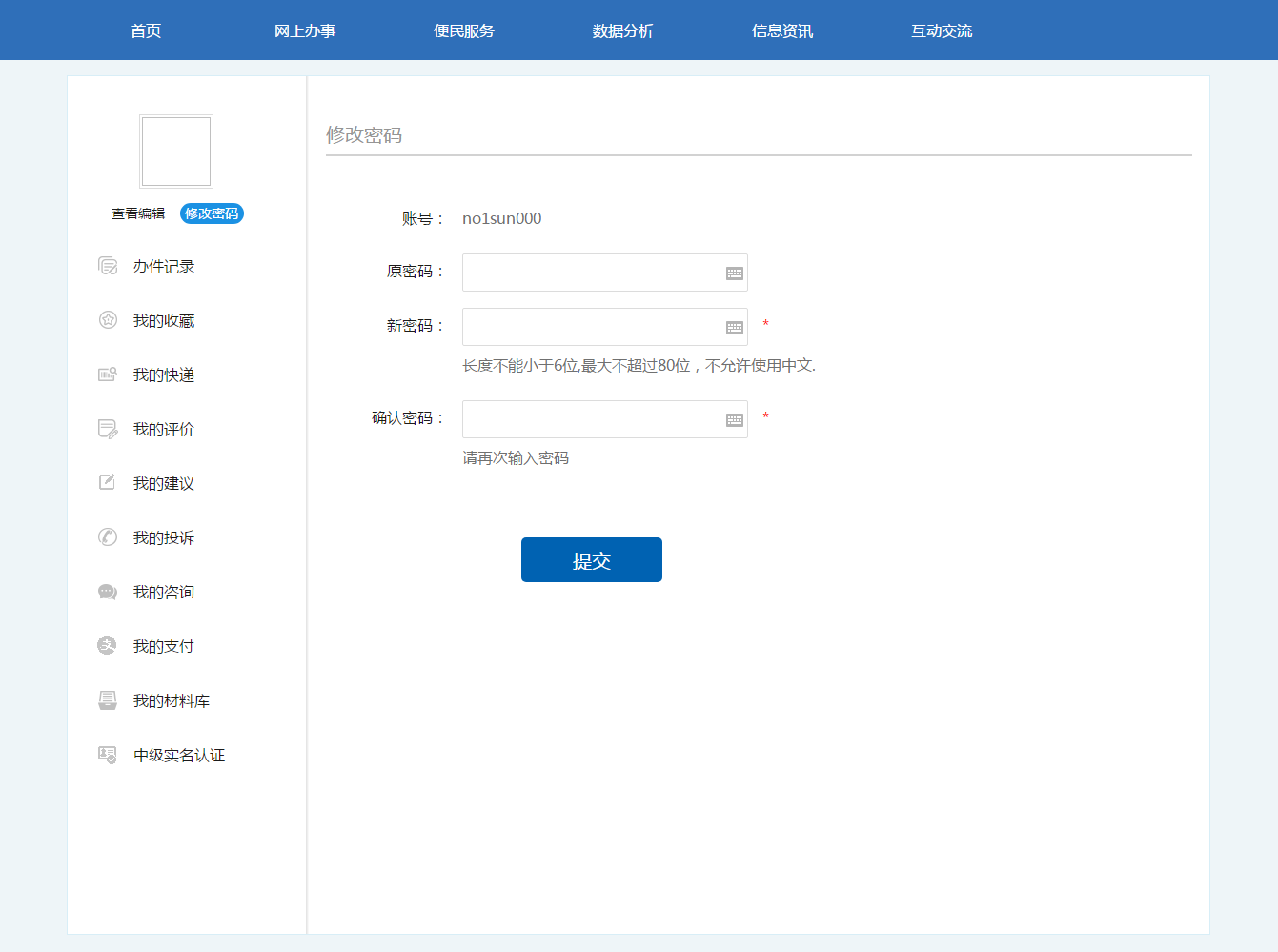The image size is (1278, 952).
Task: Click the 修改密码 page heading
Action: [364, 135]
